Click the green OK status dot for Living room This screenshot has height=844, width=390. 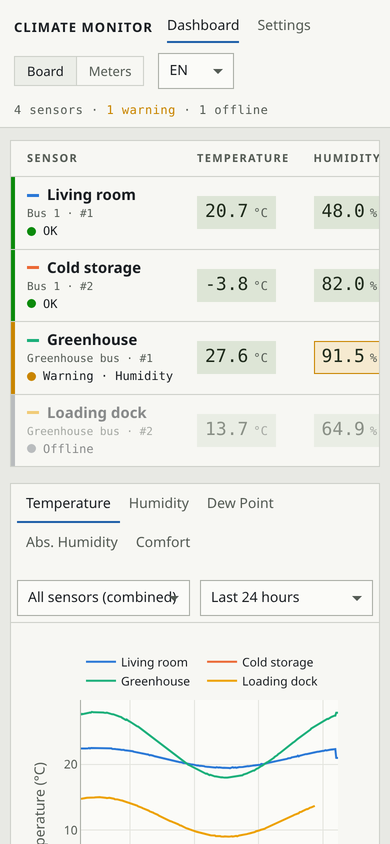[x=31, y=231]
